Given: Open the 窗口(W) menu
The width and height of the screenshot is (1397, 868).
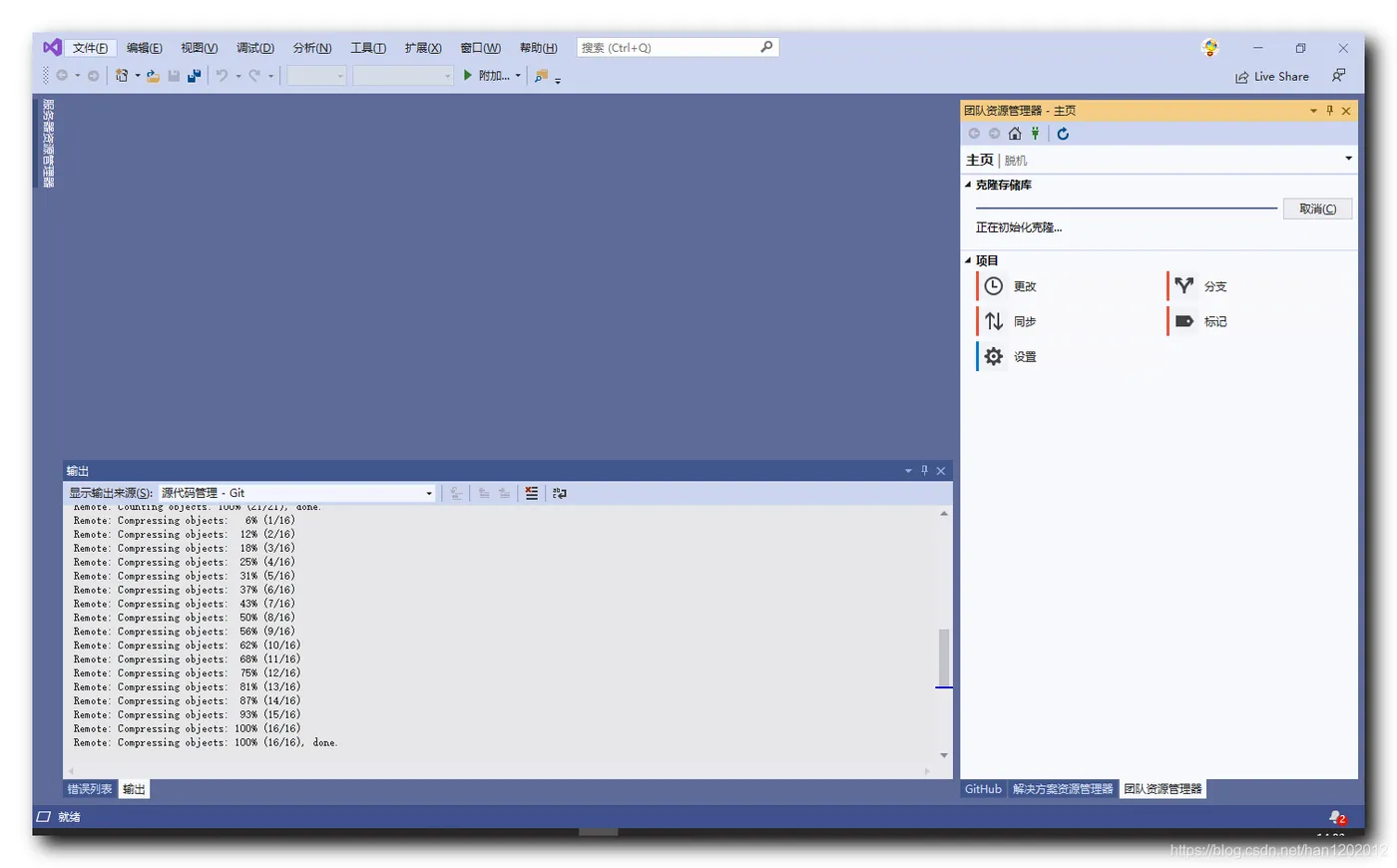Looking at the screenshot, I should click(480, 48).
